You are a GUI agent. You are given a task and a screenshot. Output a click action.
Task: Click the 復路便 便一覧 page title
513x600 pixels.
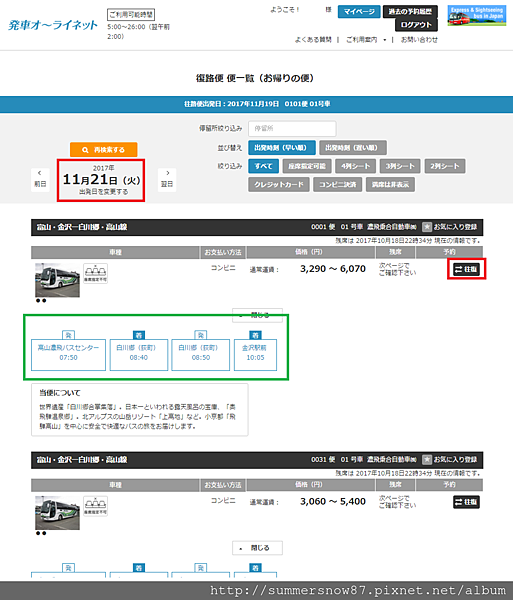[255, 78]
